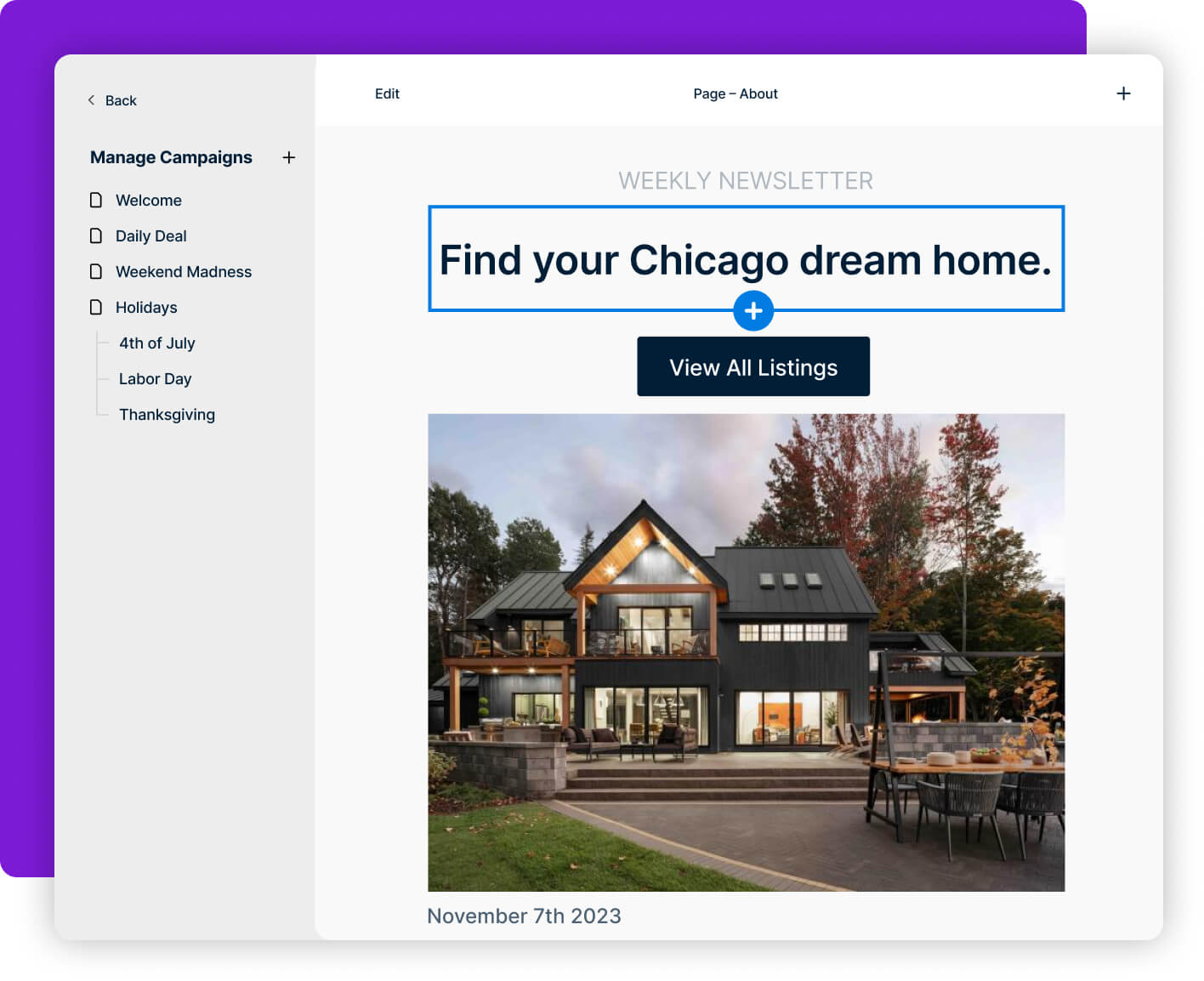Open the Weekend Madness campaign

[x=184, y=272]
